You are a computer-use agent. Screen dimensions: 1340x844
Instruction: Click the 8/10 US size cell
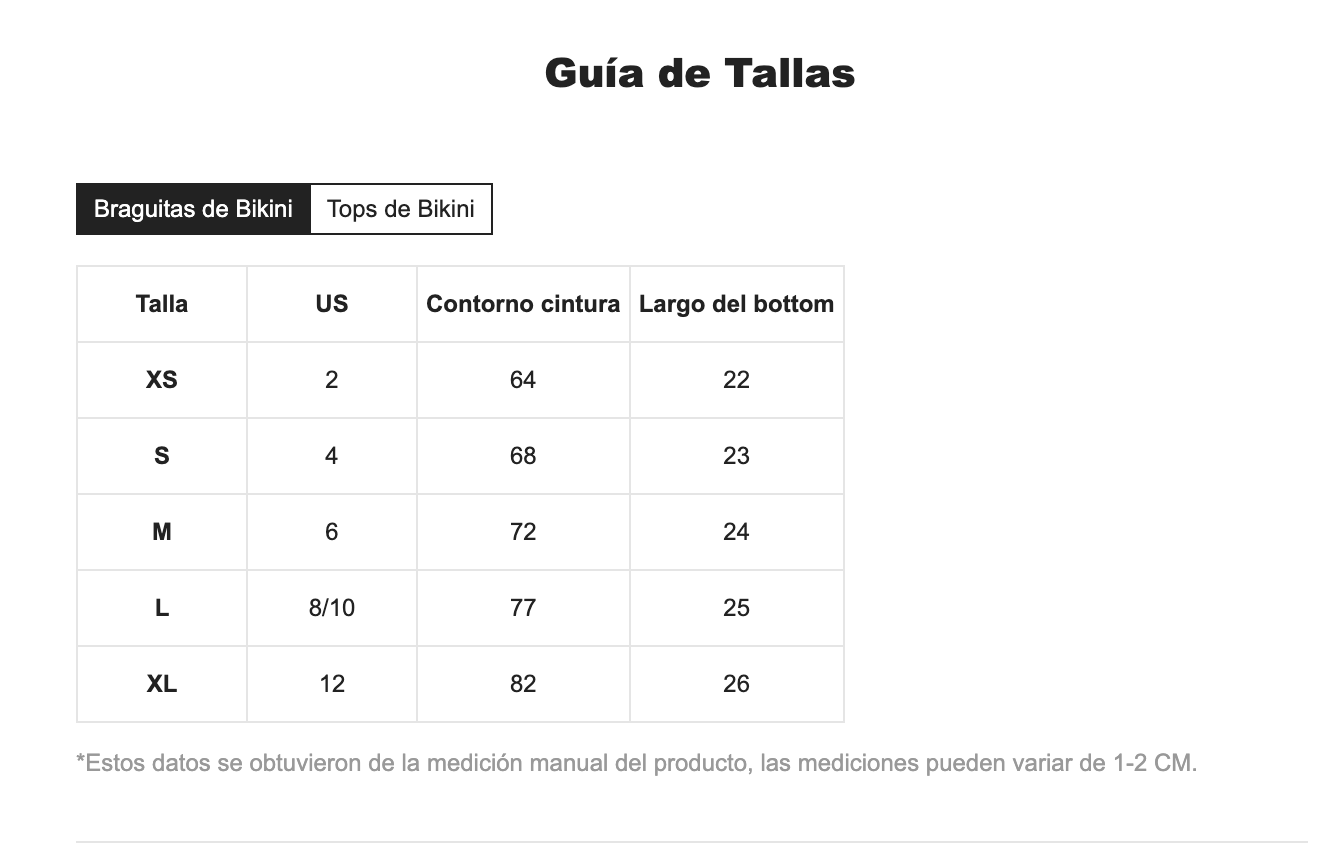pyautogui.click(x=332, y=608)
